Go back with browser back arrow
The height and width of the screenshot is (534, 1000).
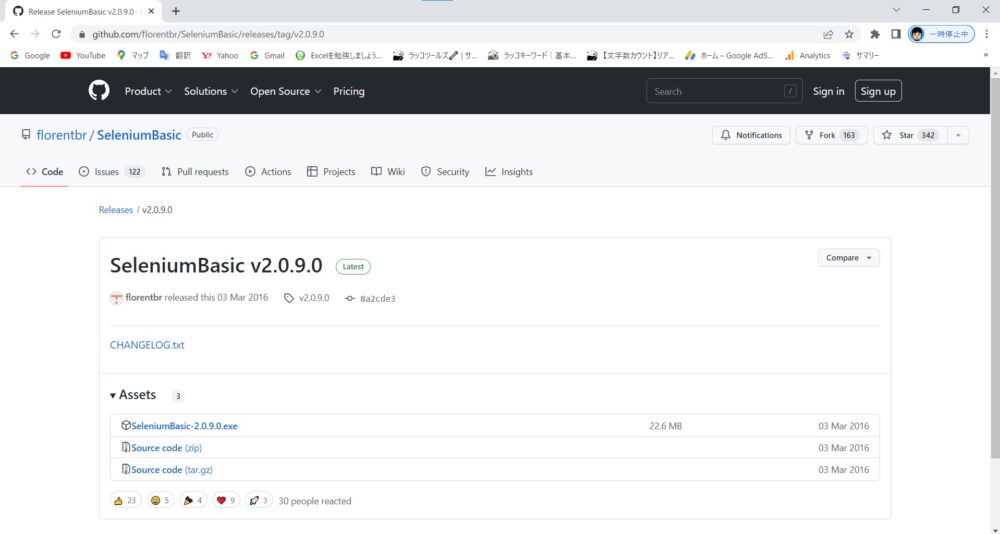click(x=14, y=34)
